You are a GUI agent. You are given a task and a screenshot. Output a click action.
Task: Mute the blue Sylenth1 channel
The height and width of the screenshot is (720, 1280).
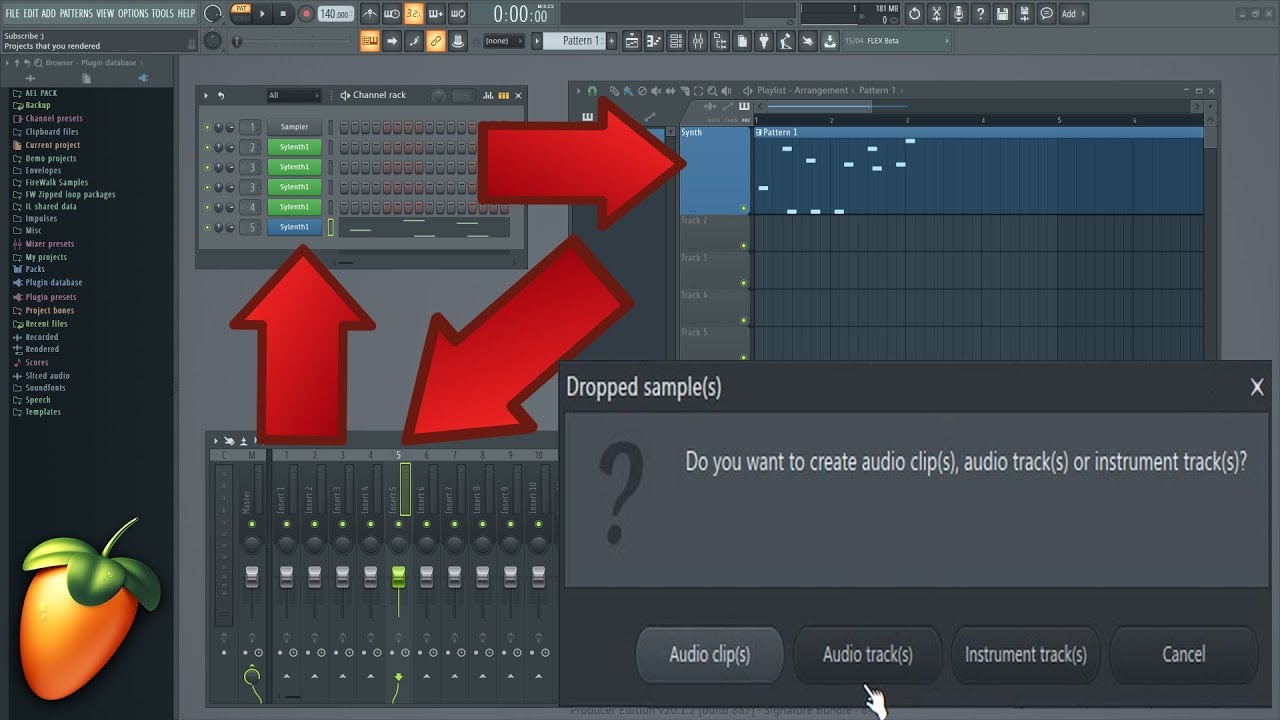click(207, 227)
